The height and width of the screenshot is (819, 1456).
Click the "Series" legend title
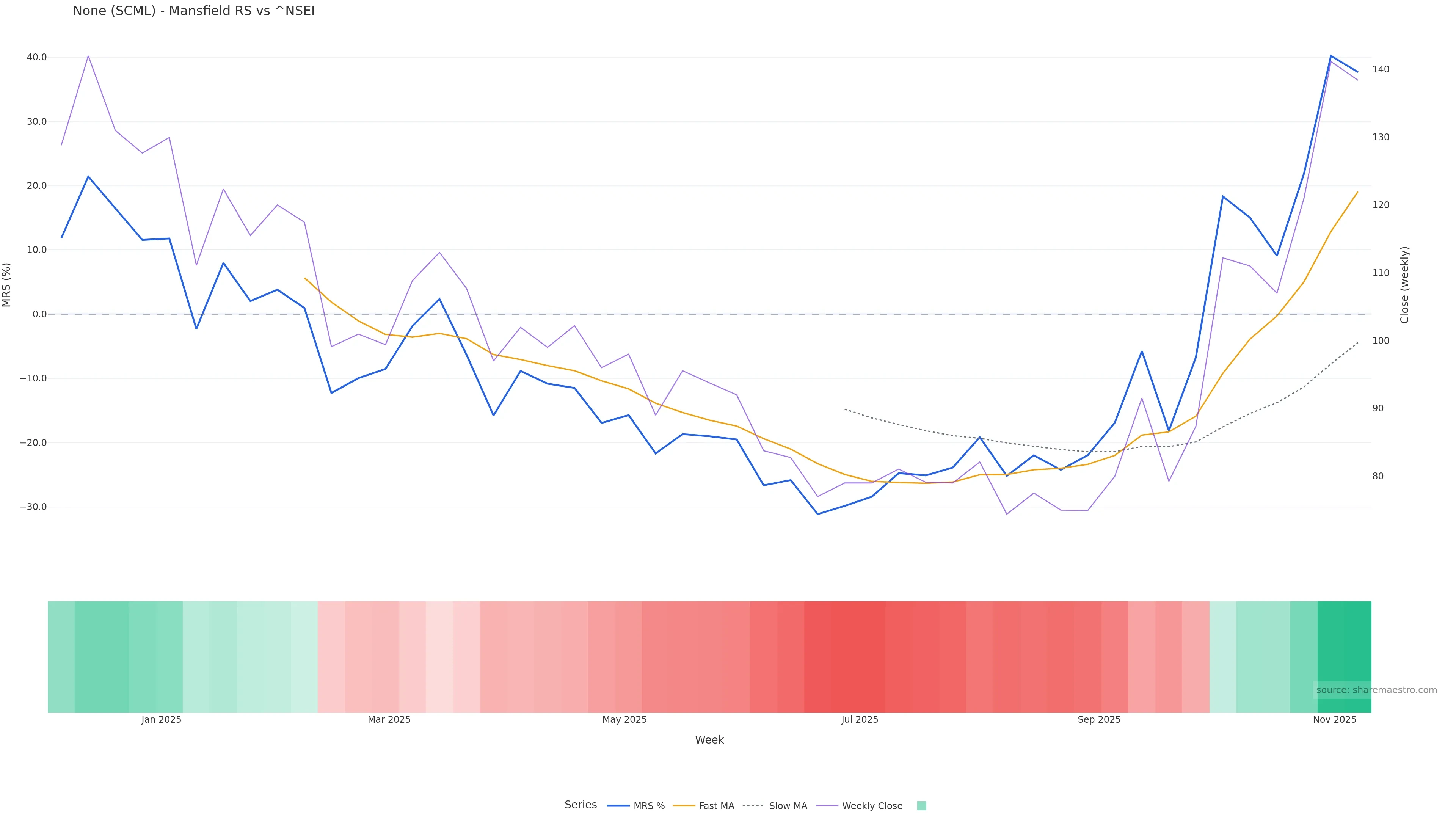tap(581, 805)
